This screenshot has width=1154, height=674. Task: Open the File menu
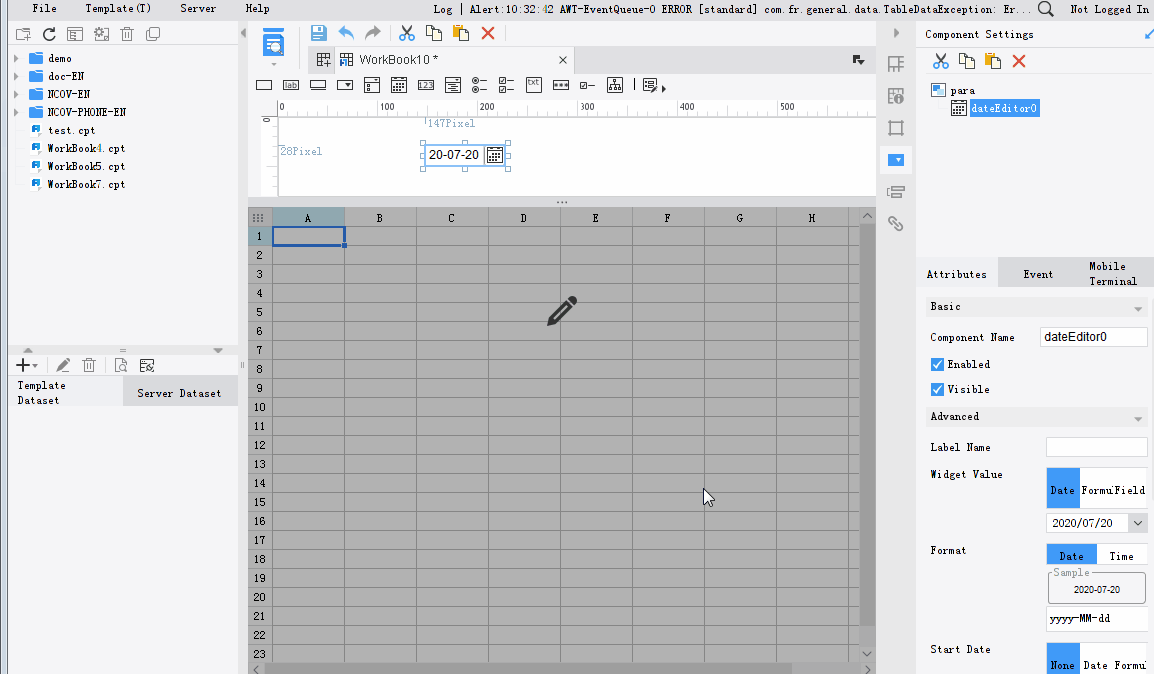point(45,9)
